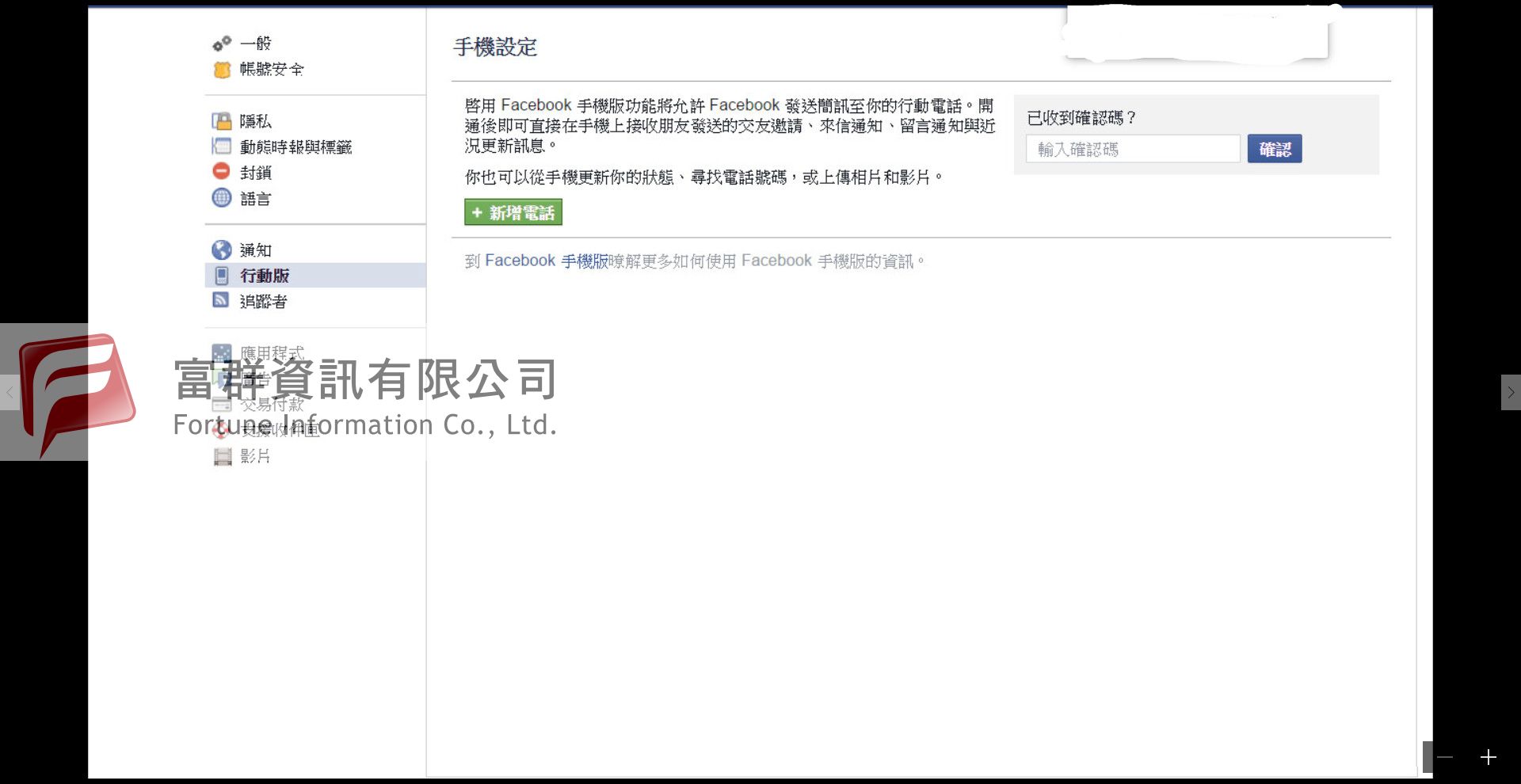
Task: Open the 帳號安全 settings section
Action: click(272, 70)
